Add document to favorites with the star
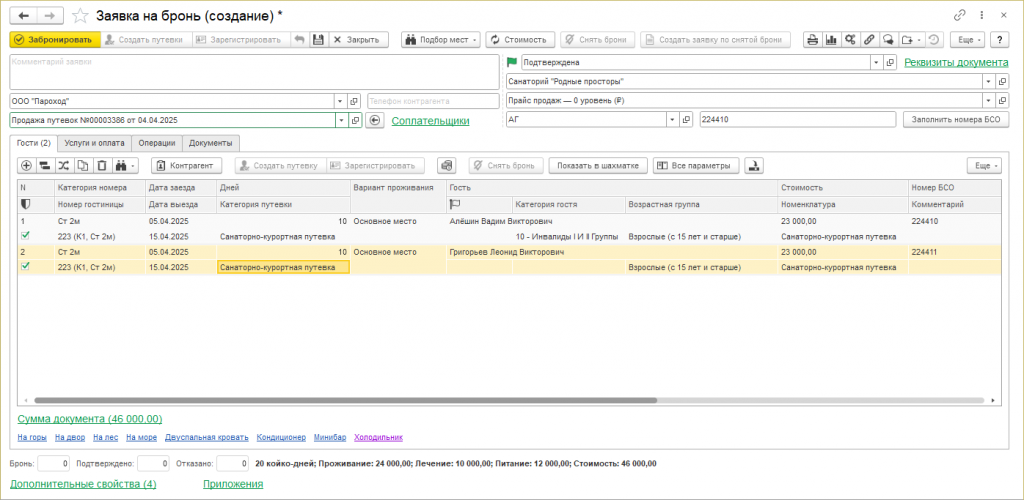 pos(80,15)
